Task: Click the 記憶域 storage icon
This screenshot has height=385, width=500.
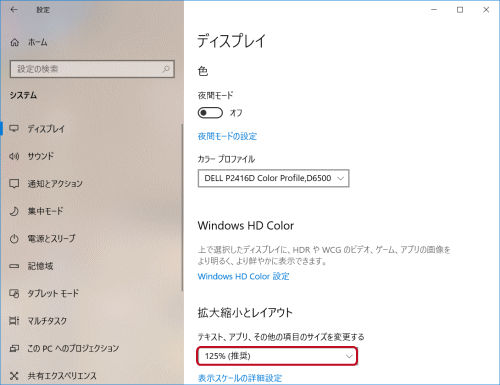Action: pyautogui.click(x=14, y=266)
